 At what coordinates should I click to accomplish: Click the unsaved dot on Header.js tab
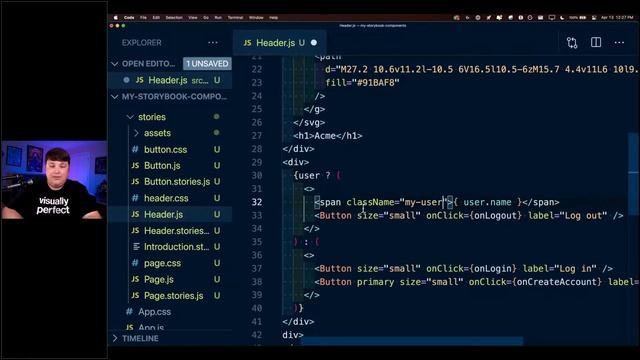(313, 42)
